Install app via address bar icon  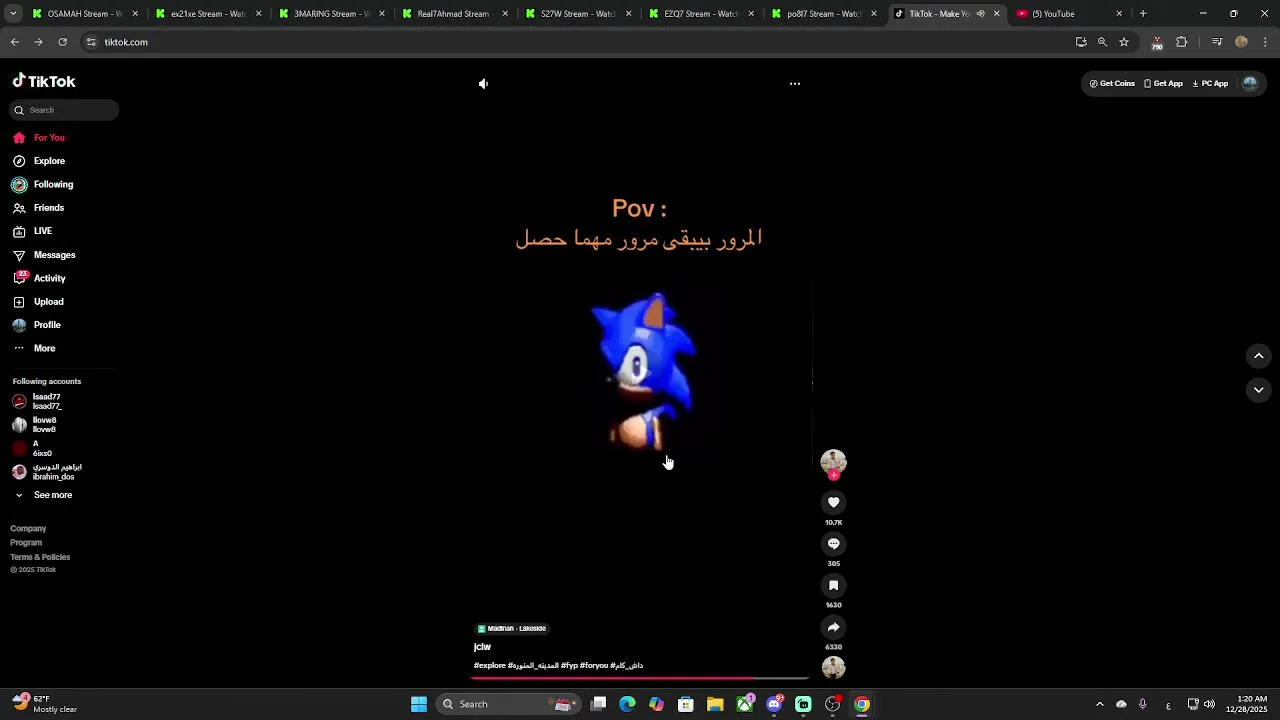[x=1081, y=42]
